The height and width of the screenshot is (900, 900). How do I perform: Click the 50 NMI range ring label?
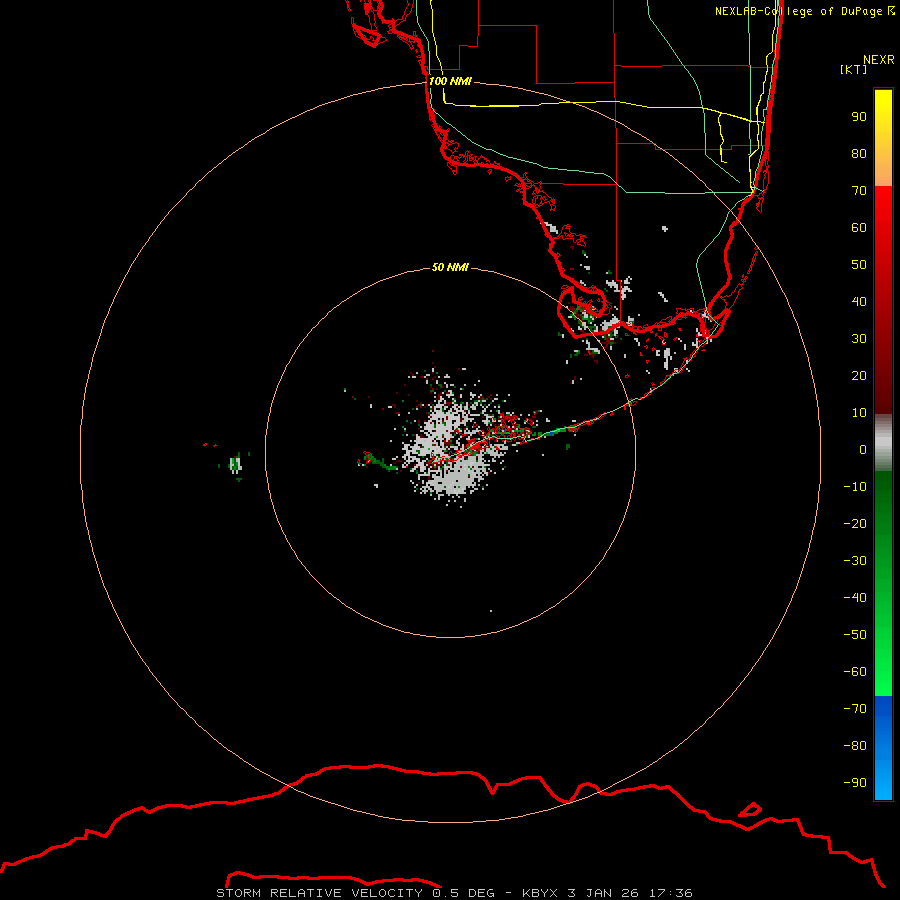click(450, 267)
